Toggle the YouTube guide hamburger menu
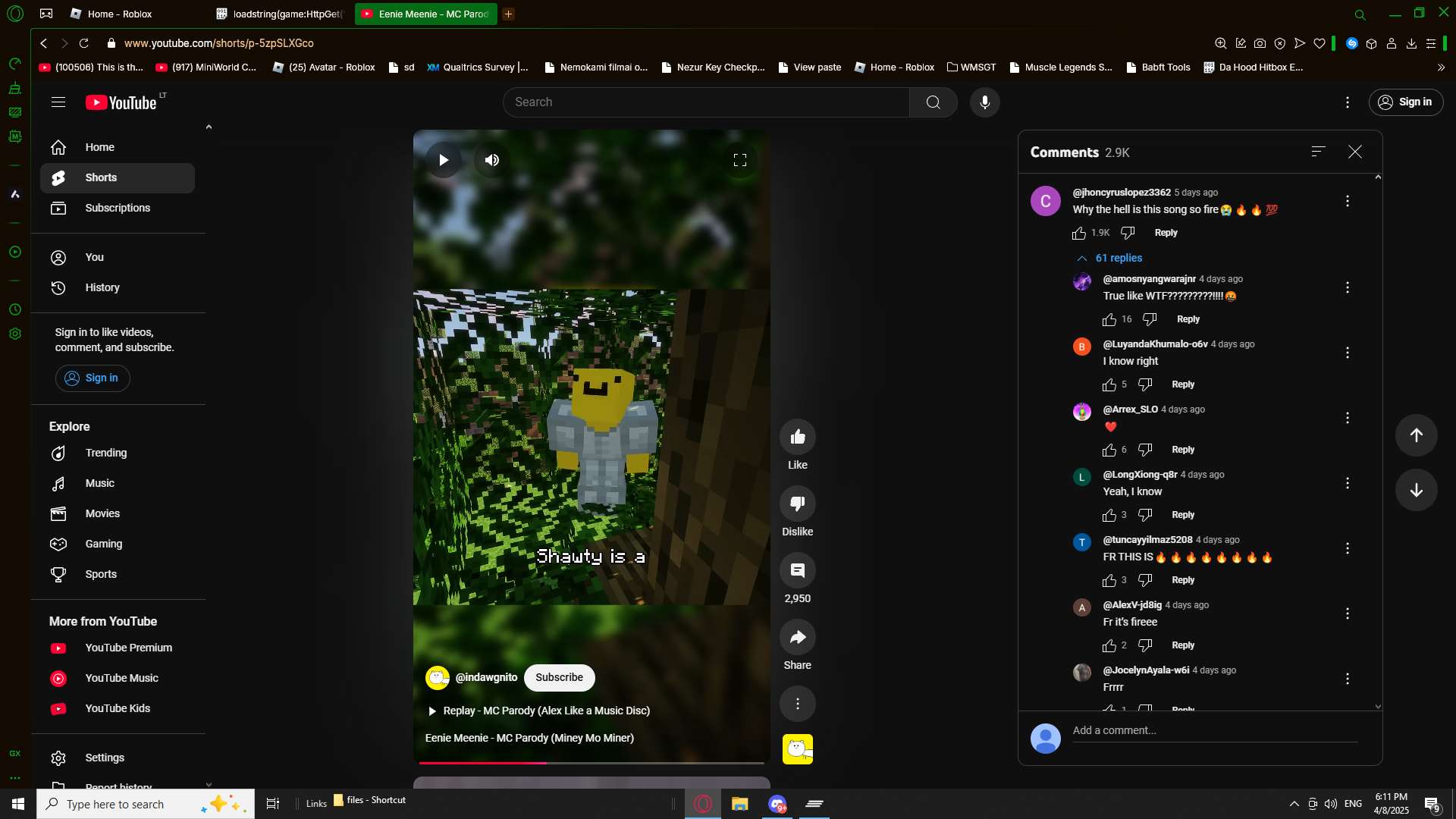 coord(58,102)
